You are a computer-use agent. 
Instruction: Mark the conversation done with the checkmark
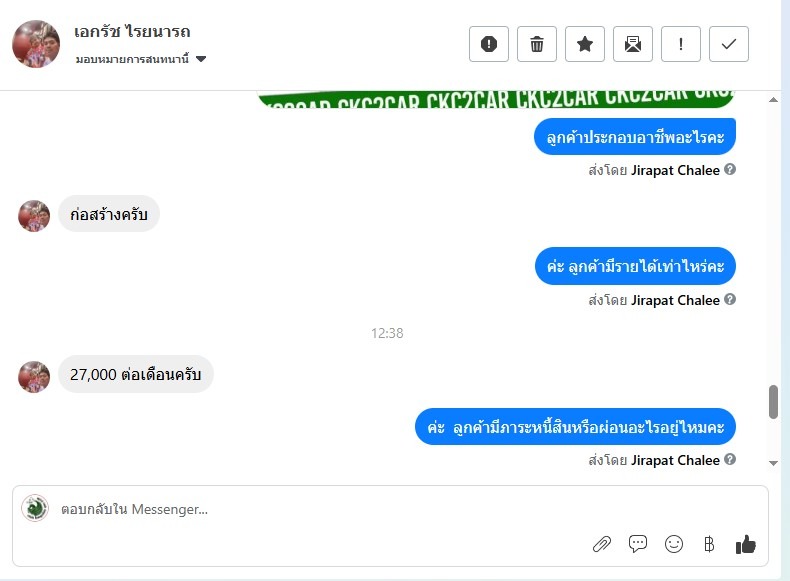point(729,44)
